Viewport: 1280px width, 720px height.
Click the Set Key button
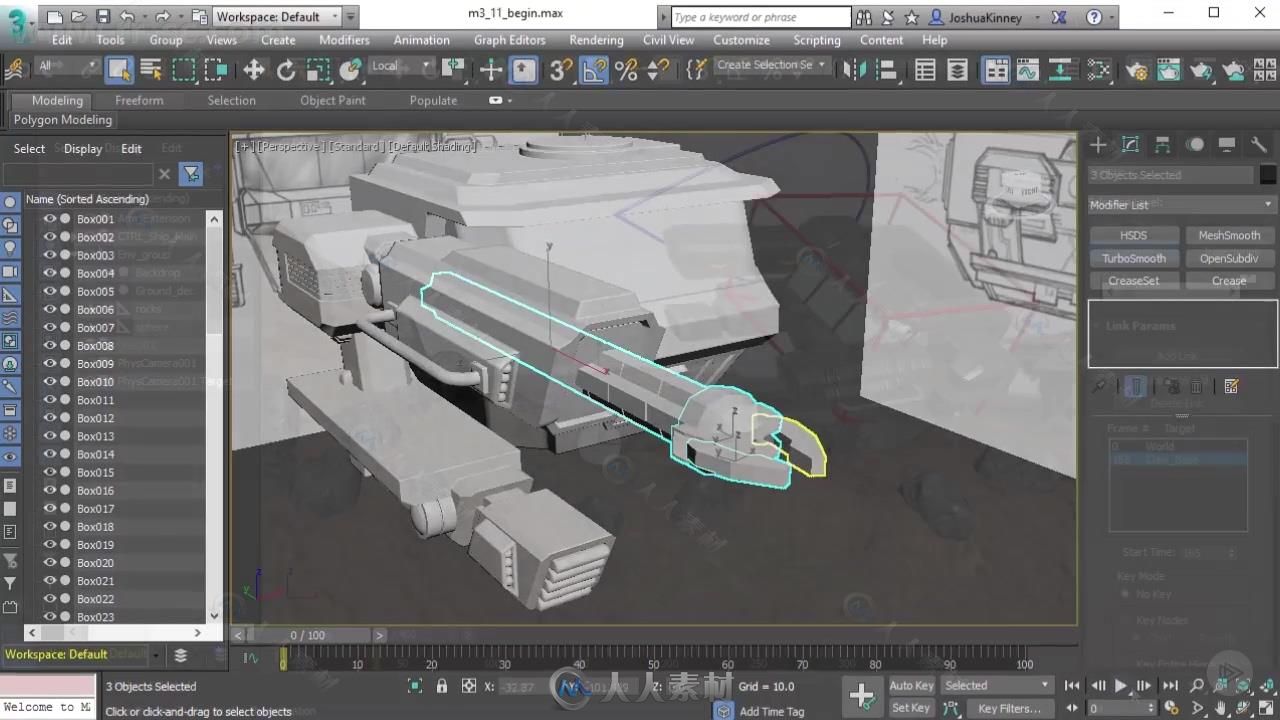point(911,708)
